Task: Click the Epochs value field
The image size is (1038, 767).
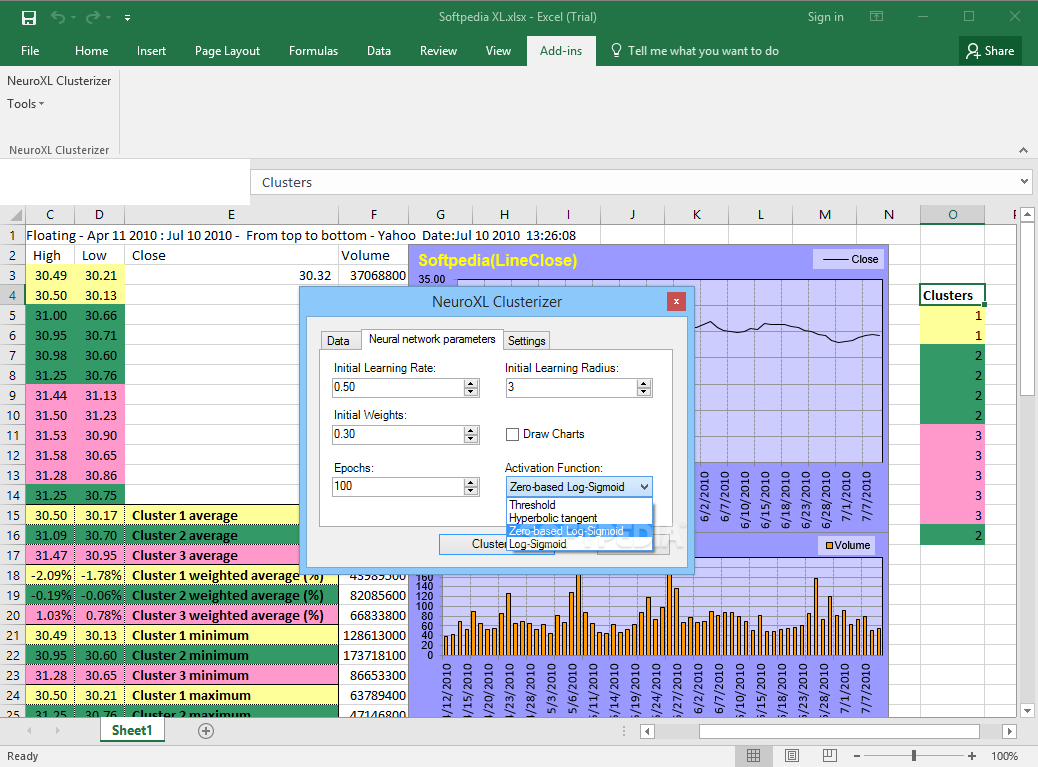Action: tap(399, 486)
